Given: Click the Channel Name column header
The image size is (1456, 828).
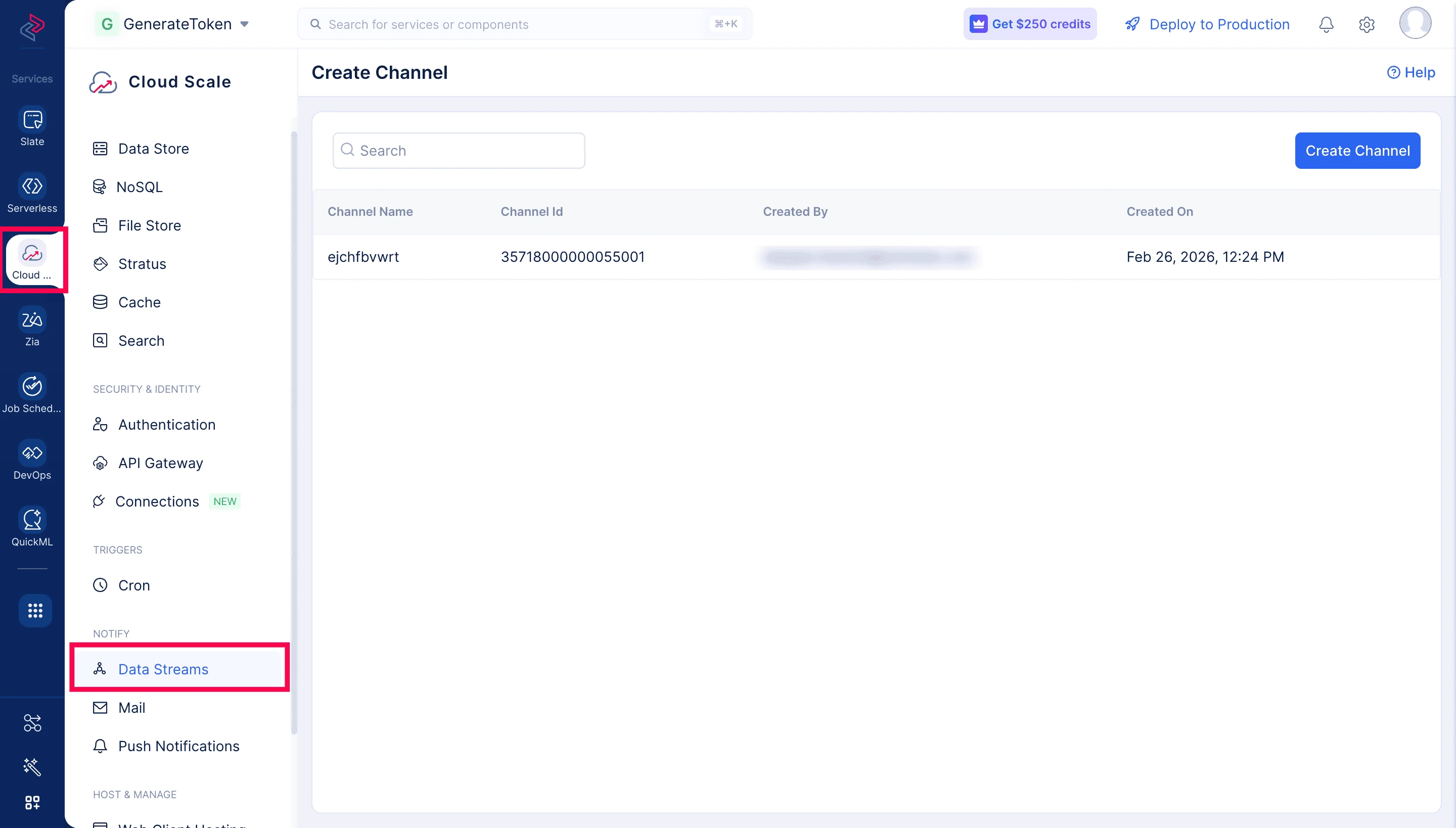Looking at the screenshot, I should [x=370, y=211].
